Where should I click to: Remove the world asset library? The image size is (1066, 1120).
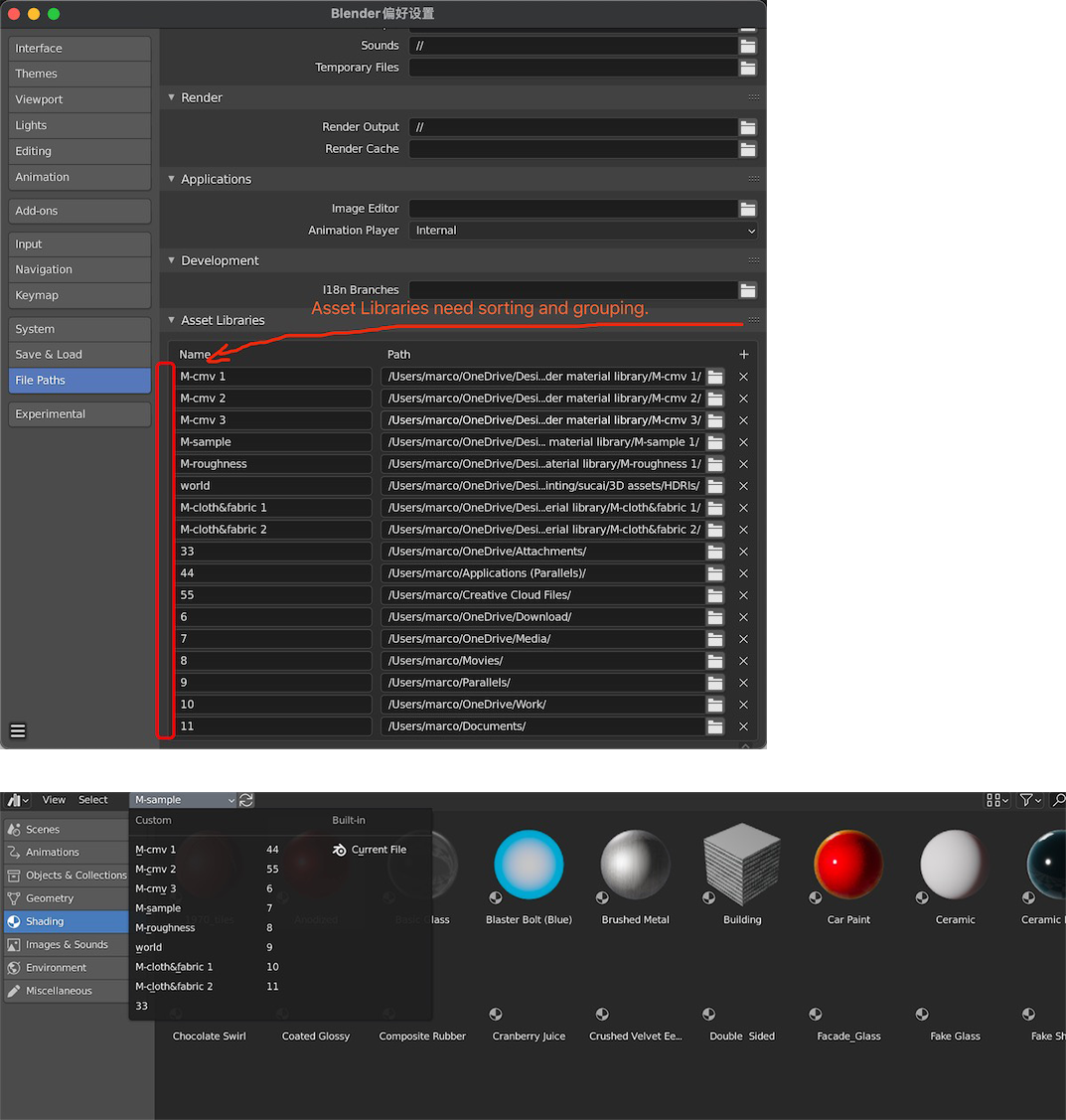click(x=743, y=486)
